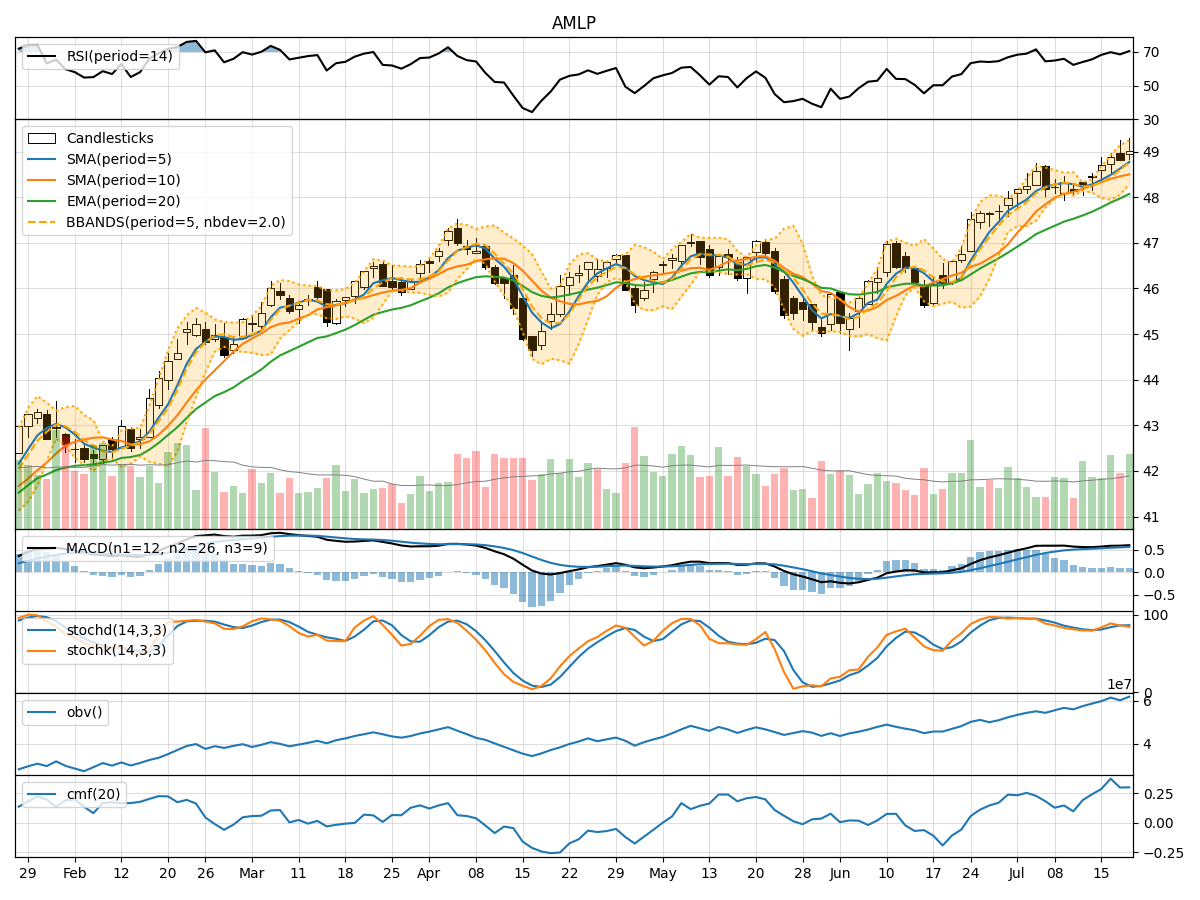
Task: Click the MACD legend line sample
Action: tap(42, 547)
